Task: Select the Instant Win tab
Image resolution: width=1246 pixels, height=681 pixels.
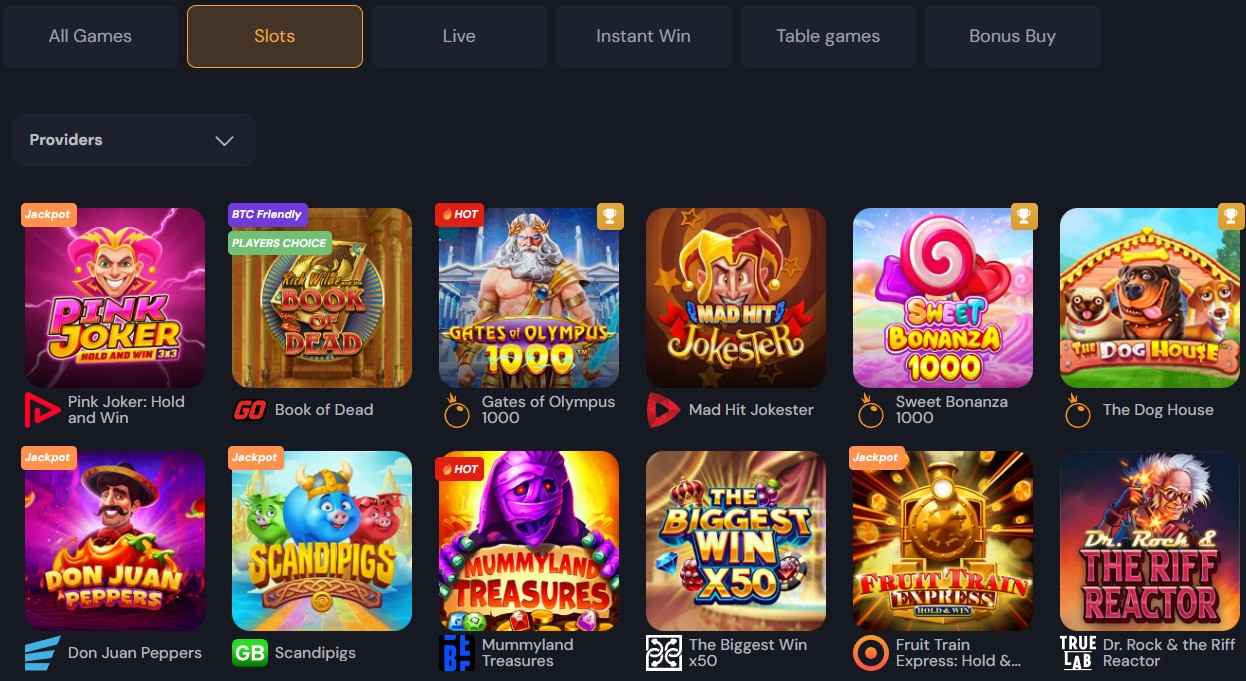Action: pos(643,36)
